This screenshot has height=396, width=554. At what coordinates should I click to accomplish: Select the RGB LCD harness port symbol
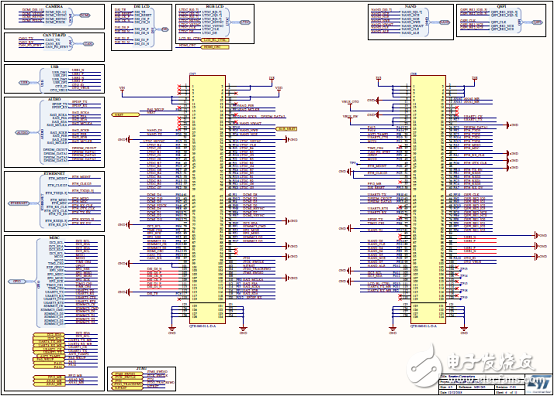[245, 22]
